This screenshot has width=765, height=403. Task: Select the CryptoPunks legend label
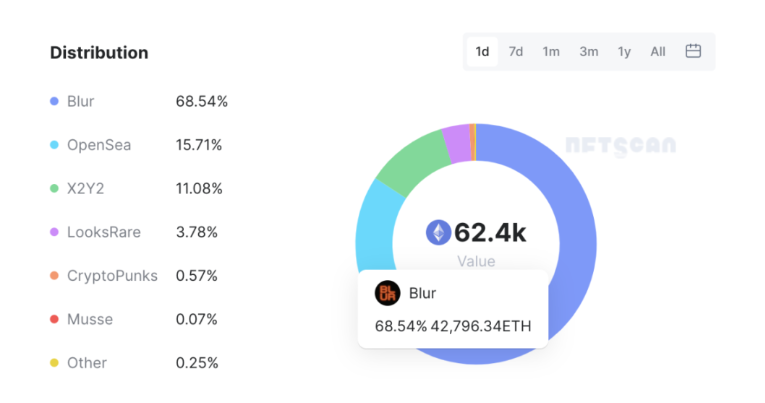[112, 276]
